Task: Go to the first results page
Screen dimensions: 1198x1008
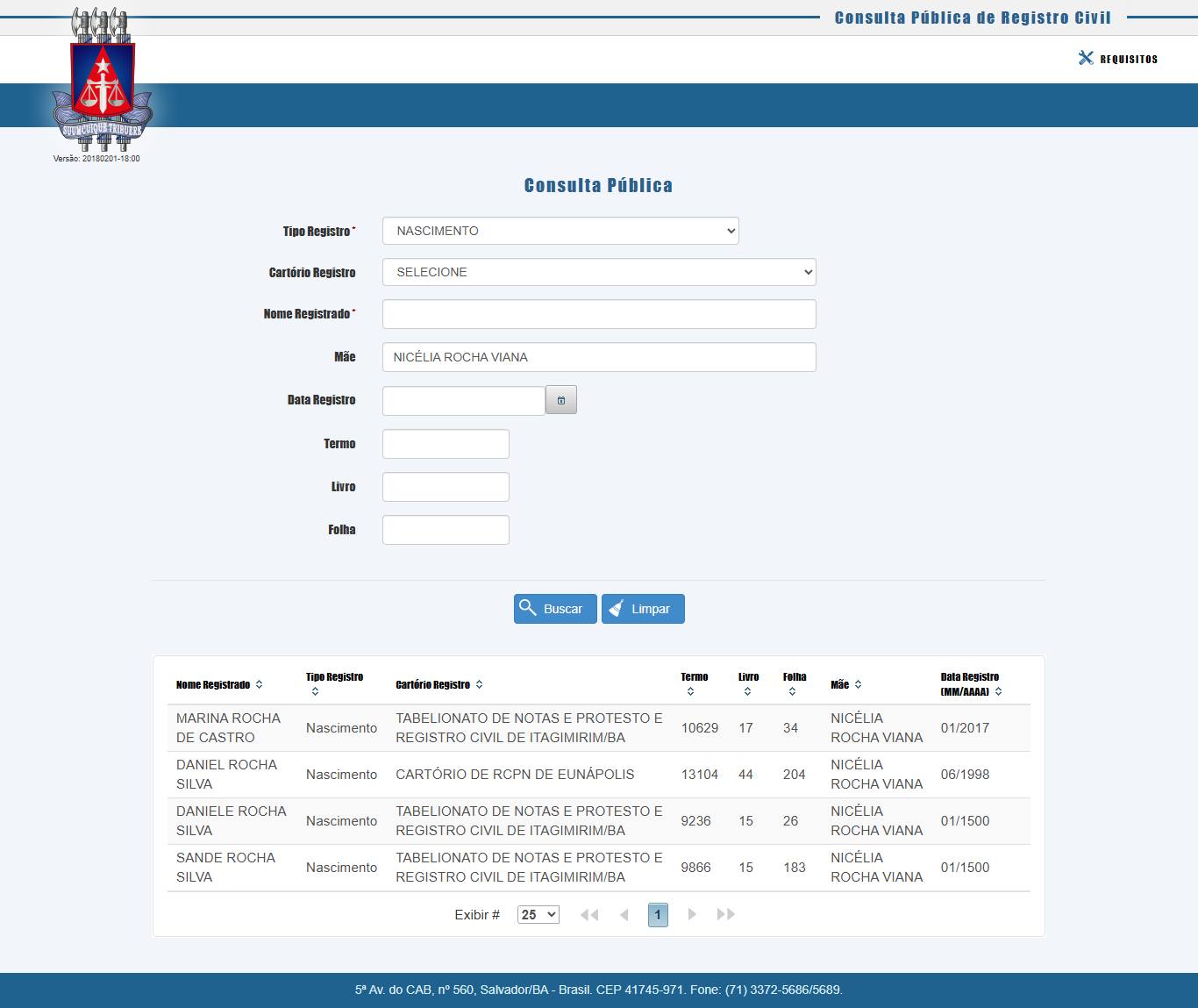Action: click(x=589, y=914)
